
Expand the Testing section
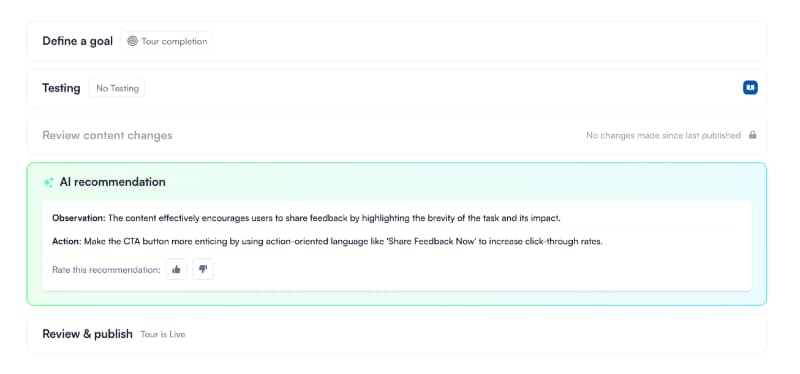[x=396, y=88]
